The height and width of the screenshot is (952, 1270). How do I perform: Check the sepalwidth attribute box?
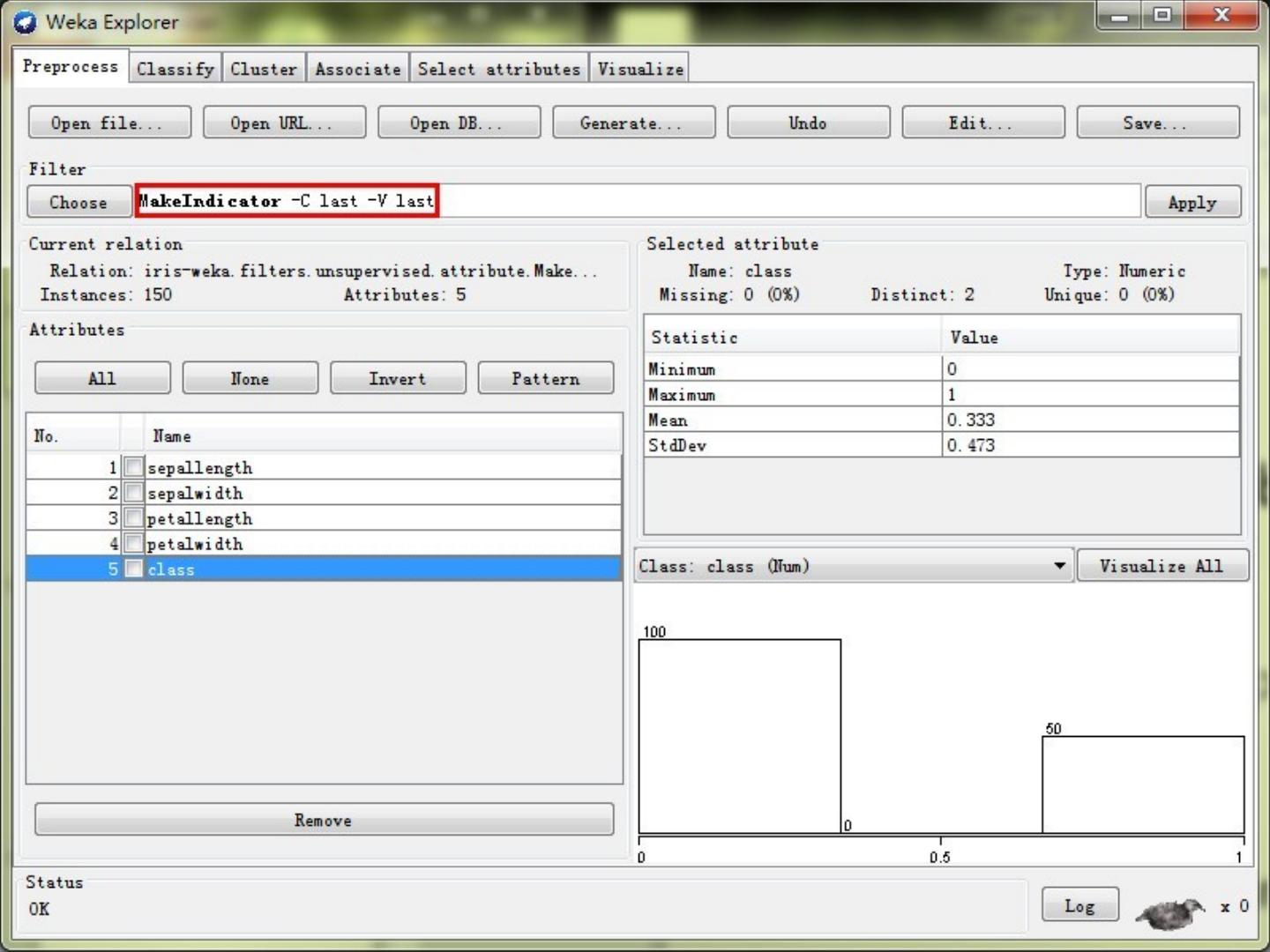click(133, 492)
